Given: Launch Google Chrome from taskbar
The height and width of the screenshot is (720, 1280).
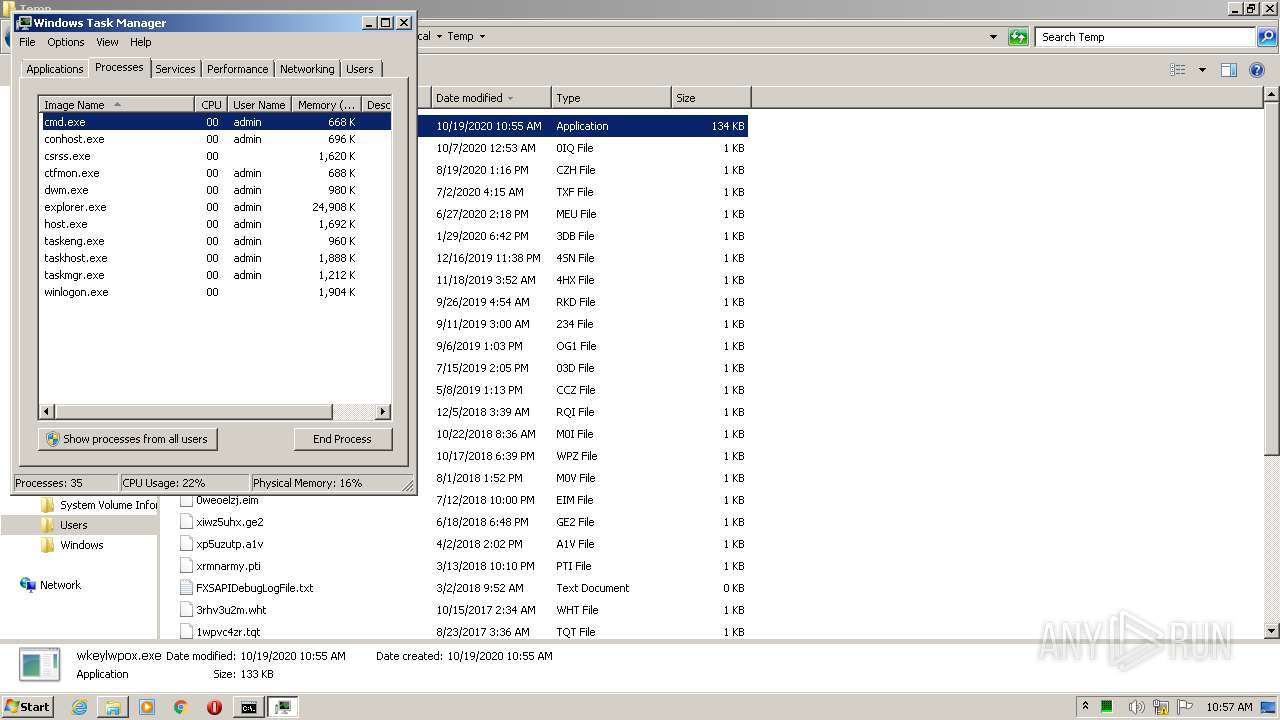Looking at the screenshot, I should [181, 707].
